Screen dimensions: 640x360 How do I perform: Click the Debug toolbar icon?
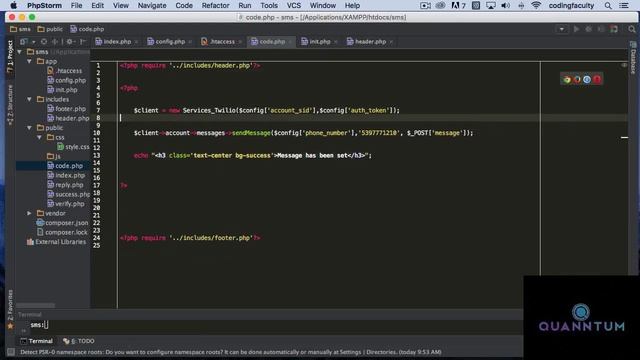[x=589, y=29]
